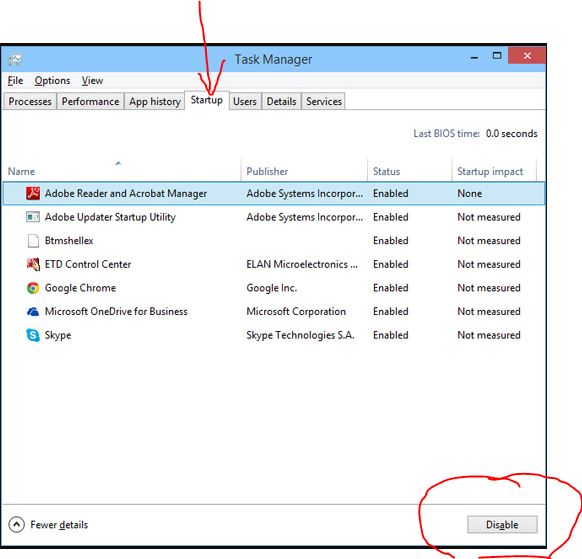Sort by the Name column header
582x559 pixels.
(x=122, y=171)
